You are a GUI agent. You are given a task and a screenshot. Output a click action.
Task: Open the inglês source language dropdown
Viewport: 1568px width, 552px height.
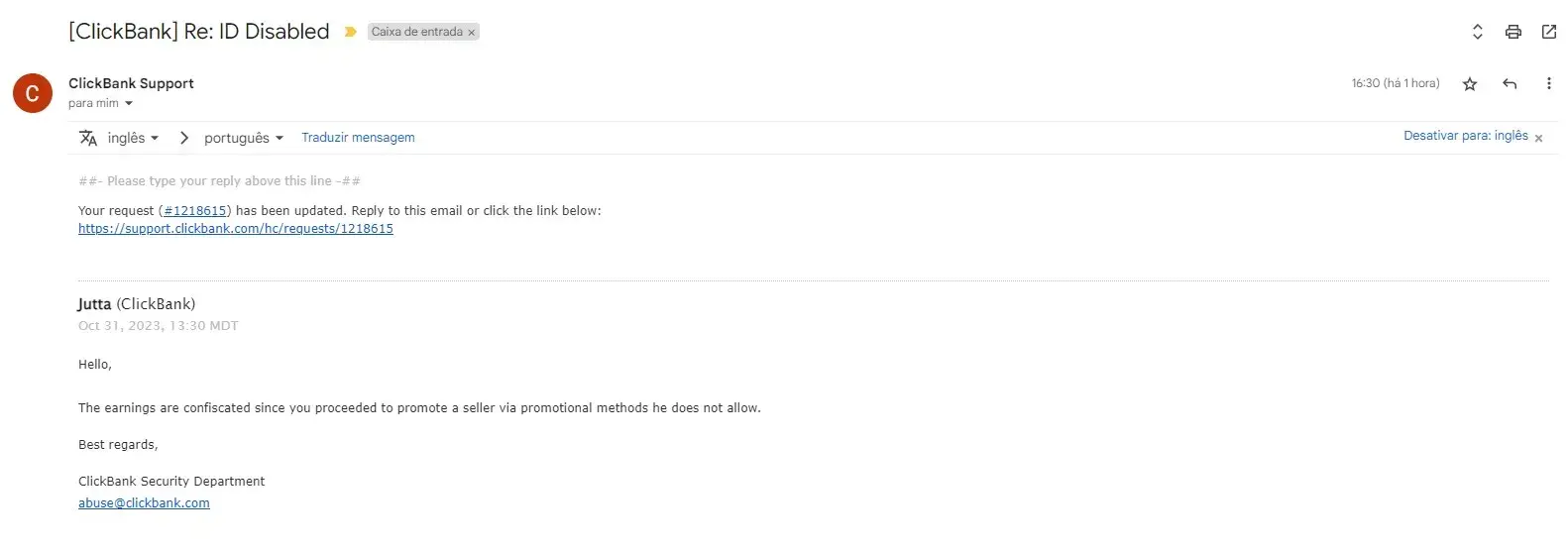[x=133, y=138]
